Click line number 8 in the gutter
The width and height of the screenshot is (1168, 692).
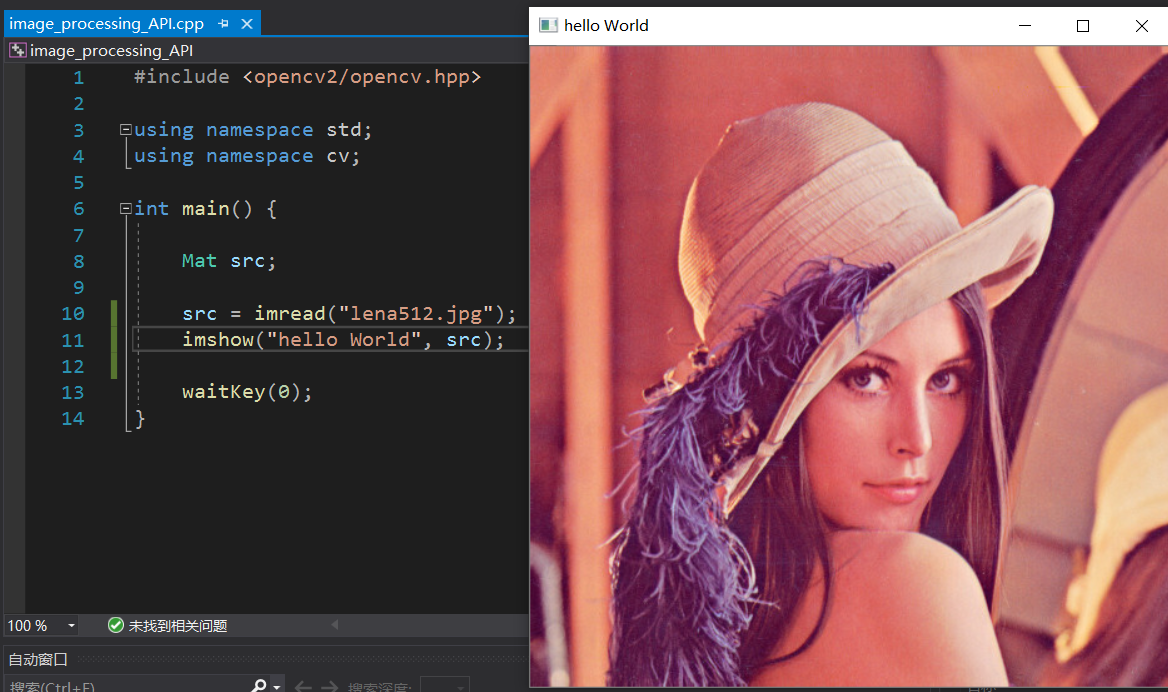click(x=78, y=261)
